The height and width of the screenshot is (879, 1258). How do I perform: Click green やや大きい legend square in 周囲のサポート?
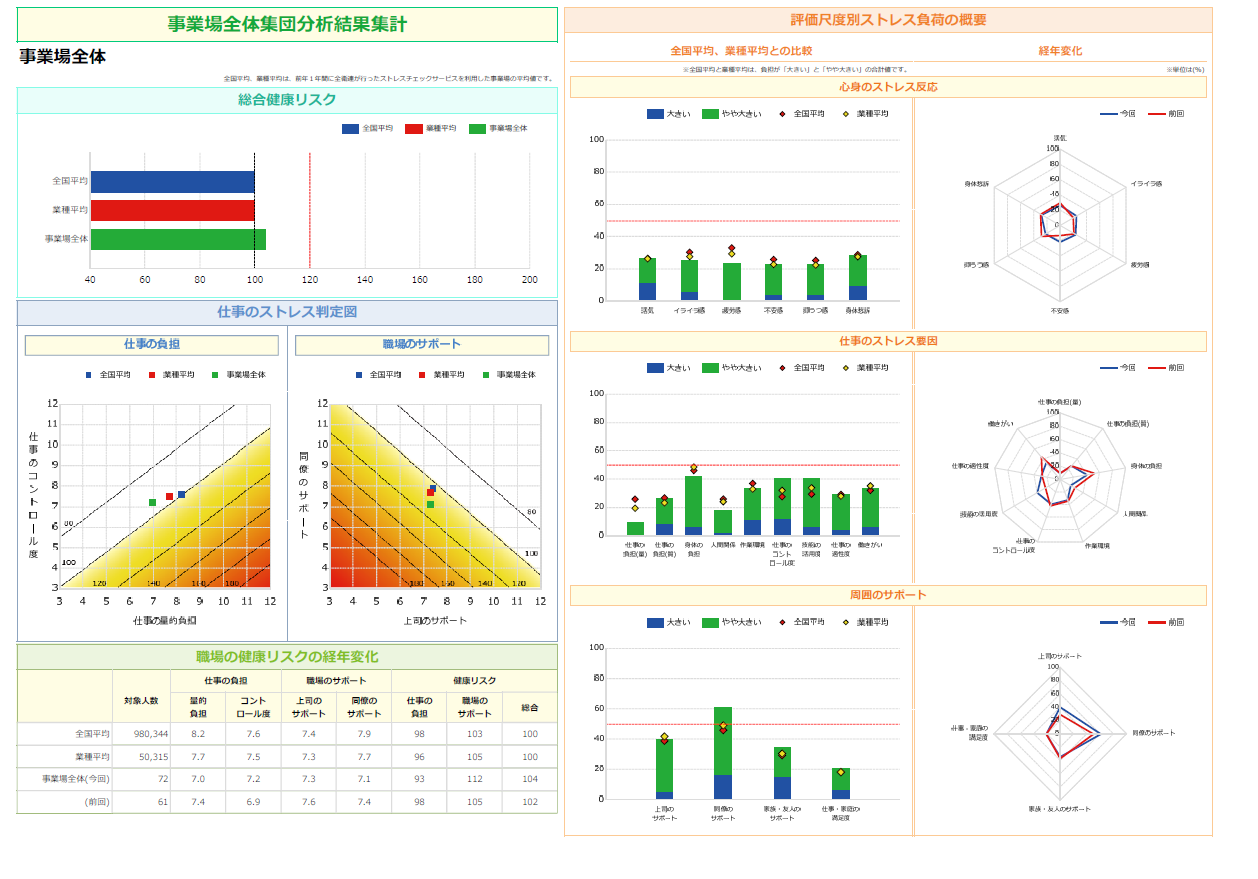710,622
